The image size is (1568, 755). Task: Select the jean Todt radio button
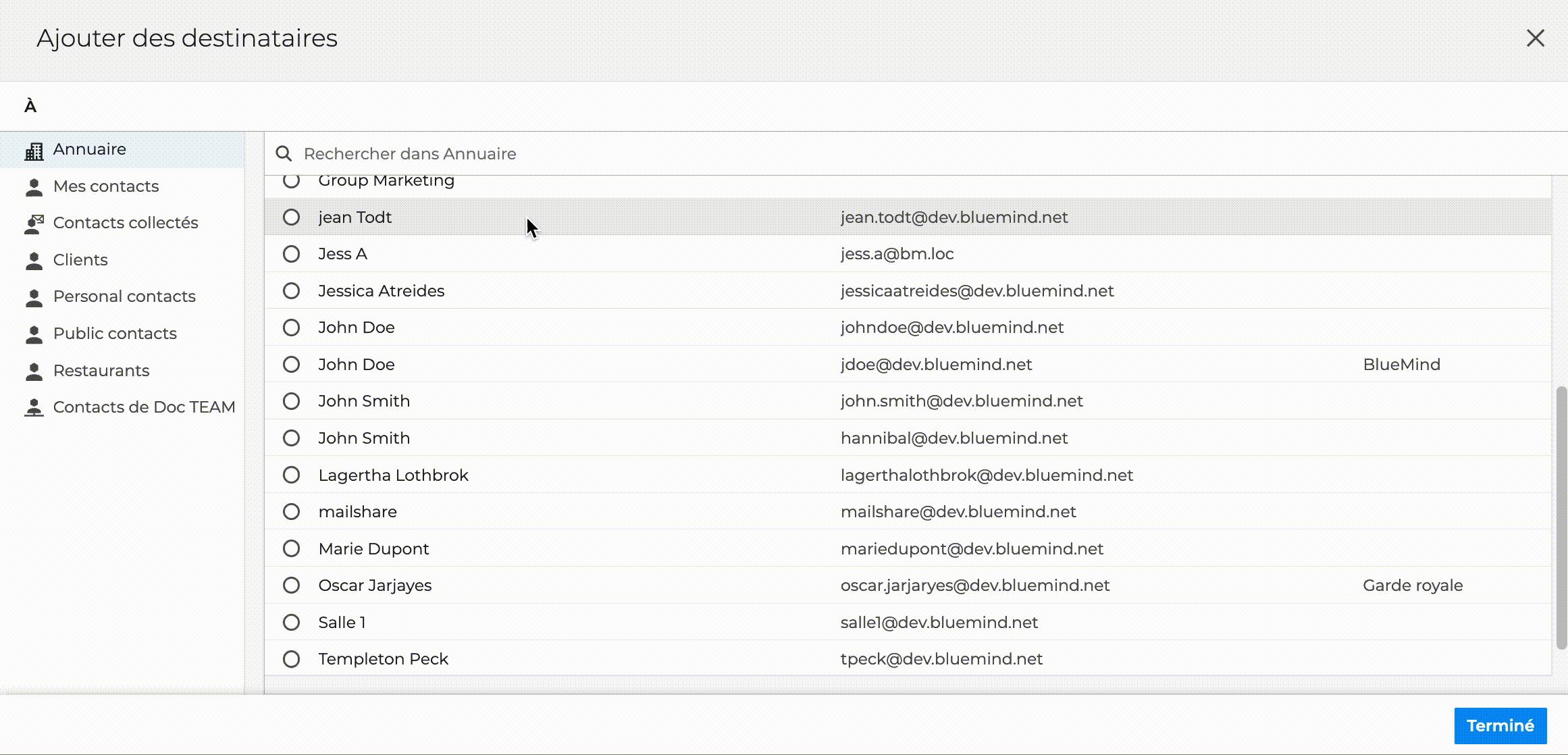click(291, 217)
